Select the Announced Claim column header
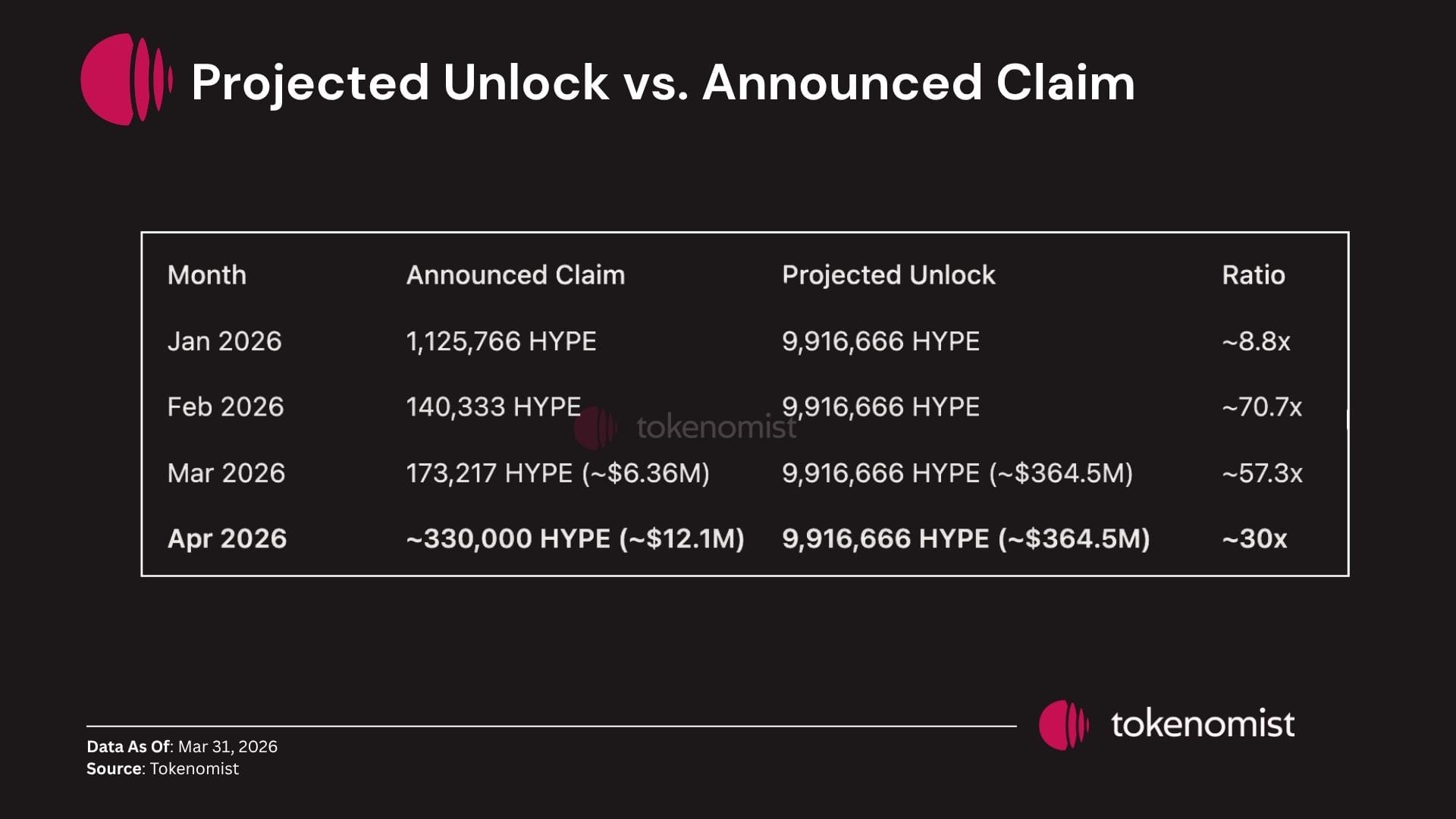1456x819 pixels. 516,275
